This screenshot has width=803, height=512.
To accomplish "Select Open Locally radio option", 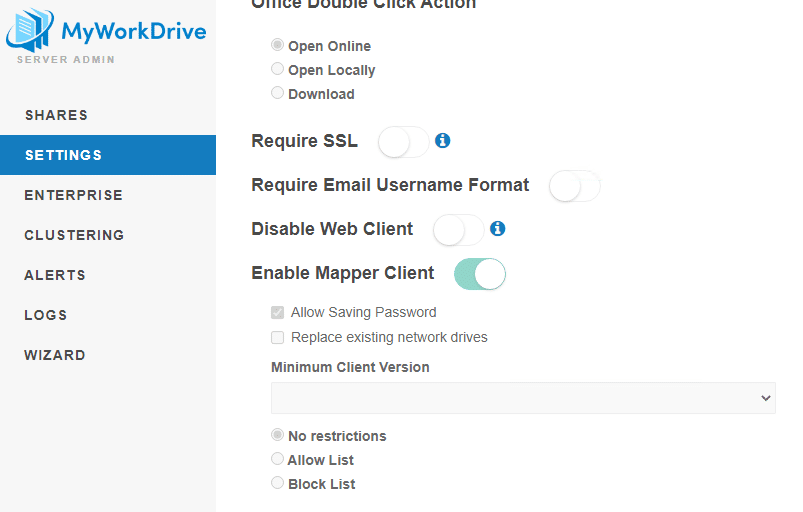I will click(278, 70).
